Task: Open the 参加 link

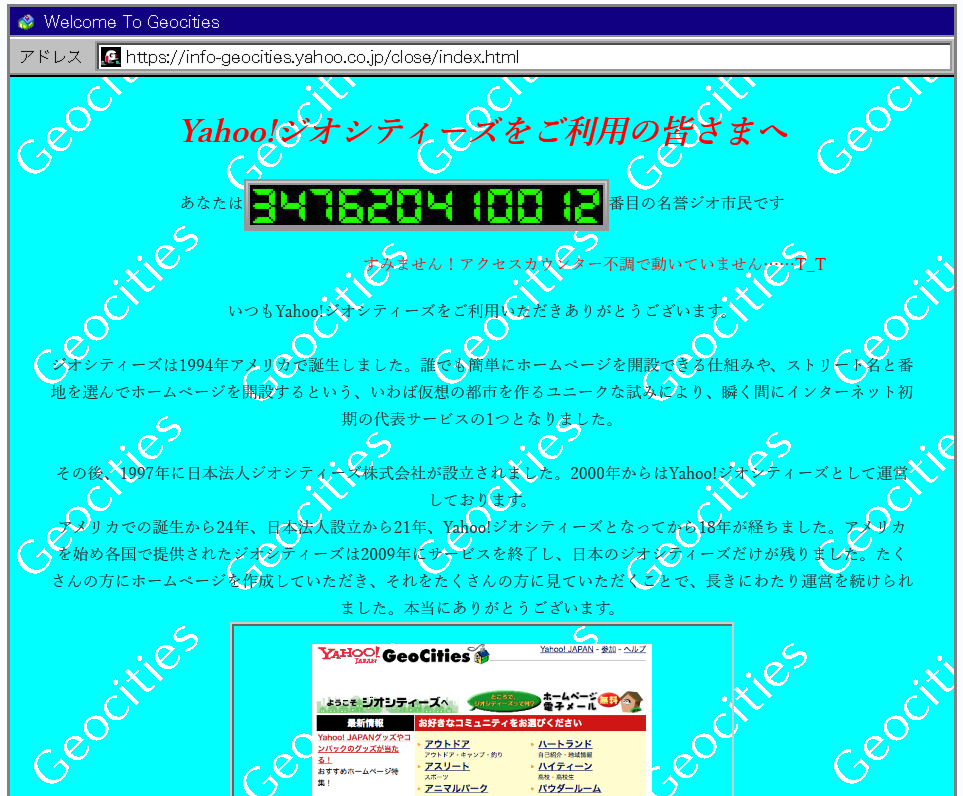Action: pos(608,649)
